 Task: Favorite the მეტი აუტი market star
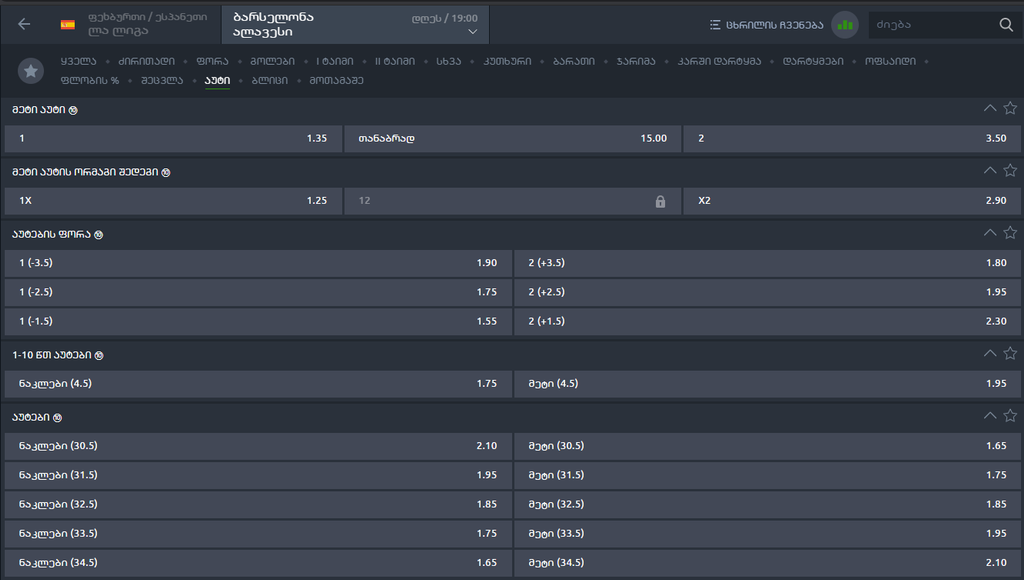point(1010,108)
